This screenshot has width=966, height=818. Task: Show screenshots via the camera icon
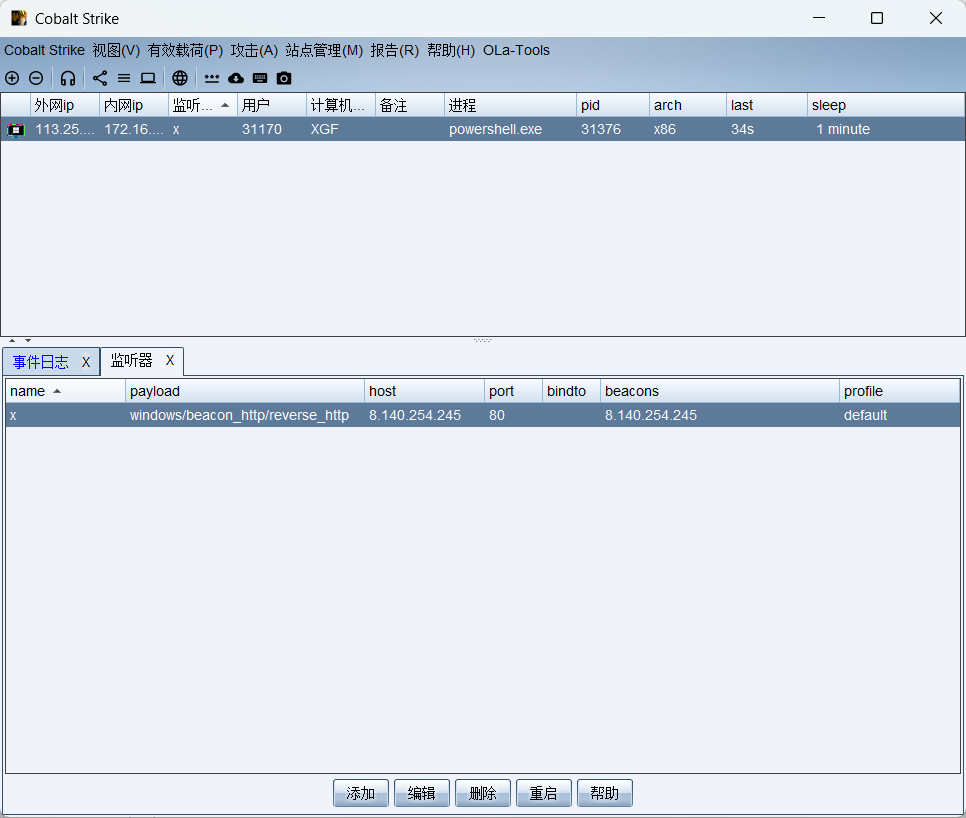click(x=284, y=78)
